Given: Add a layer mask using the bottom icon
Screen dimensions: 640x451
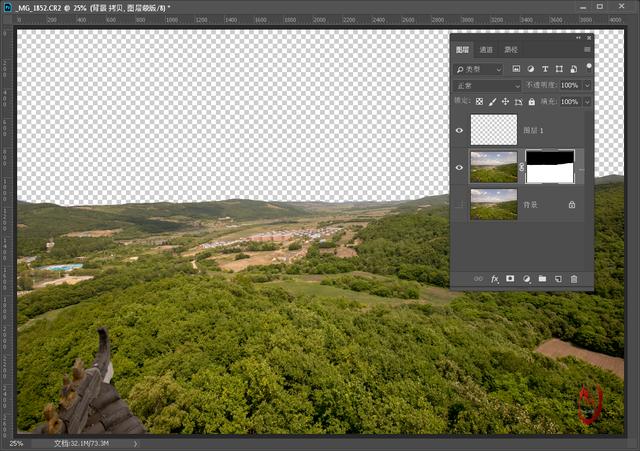Looking at the screenshot, I should tap(510, 279).
